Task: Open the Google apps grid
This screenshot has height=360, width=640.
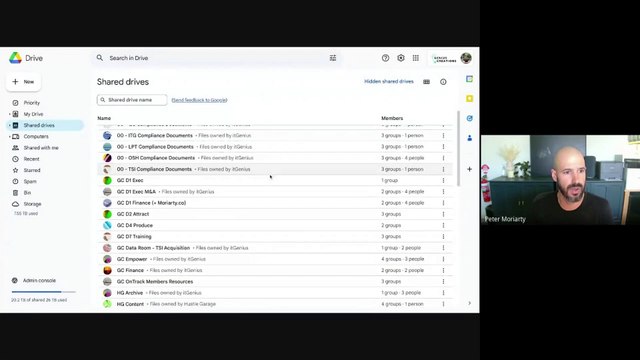Action: coord(416,58)
